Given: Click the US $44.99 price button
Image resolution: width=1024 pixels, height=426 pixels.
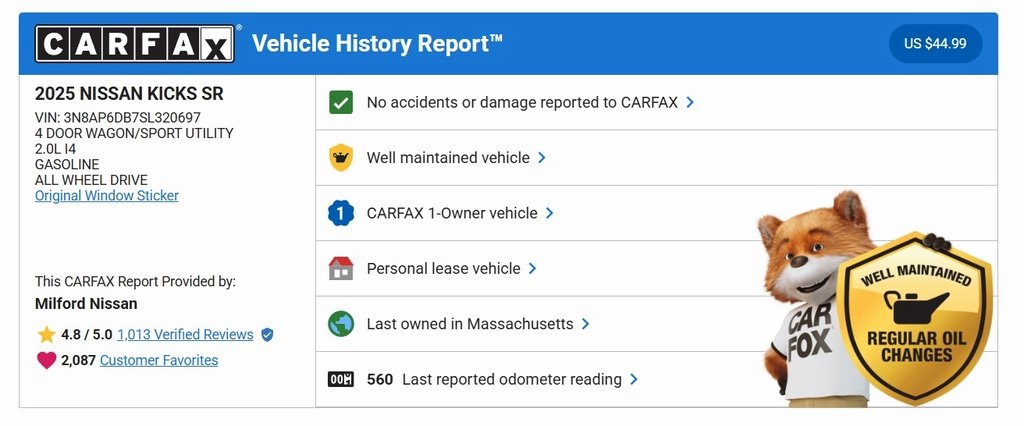Looking at the screenshot, I should [935, 44].
